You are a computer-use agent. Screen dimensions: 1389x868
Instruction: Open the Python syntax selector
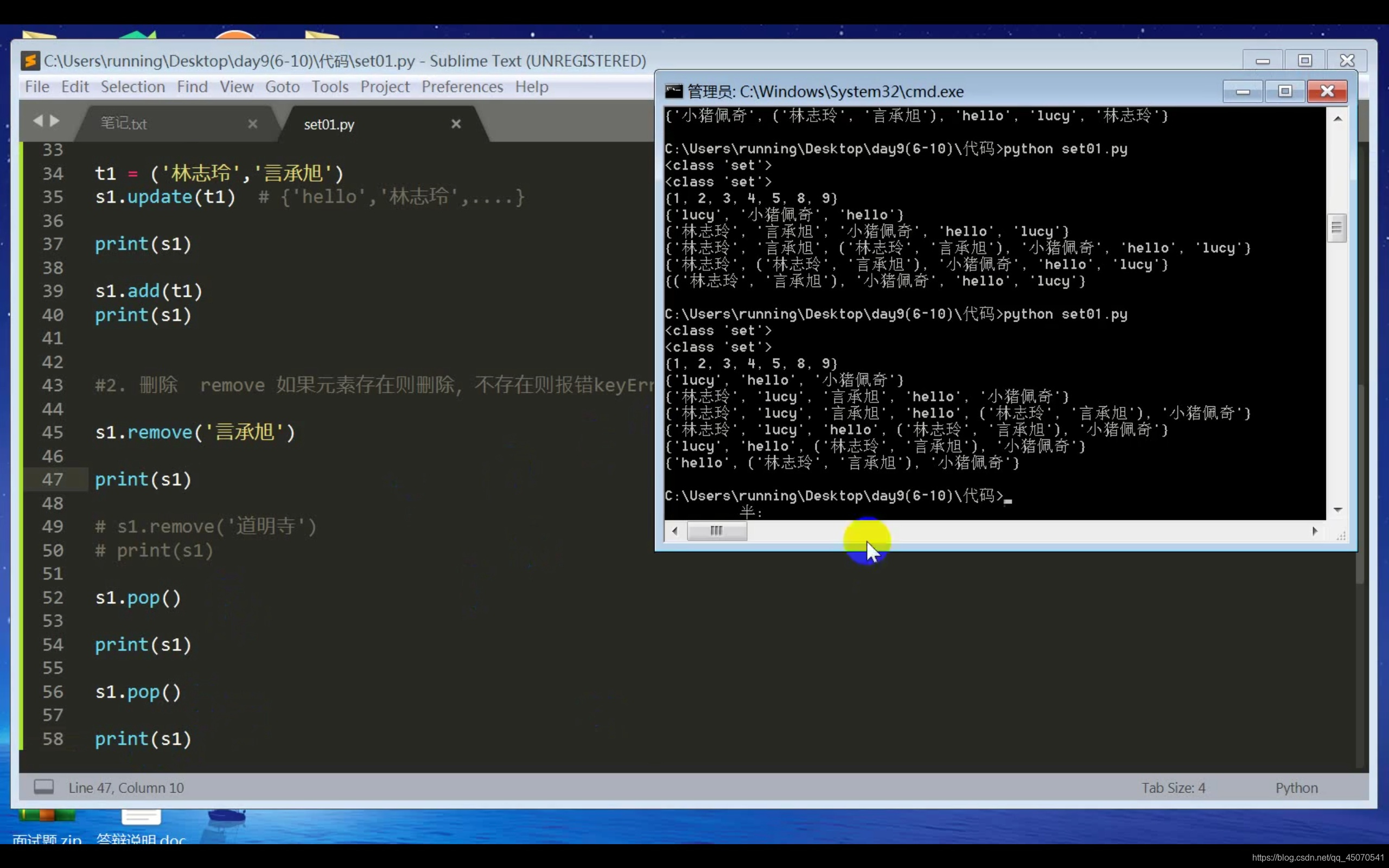(1296, 788)
